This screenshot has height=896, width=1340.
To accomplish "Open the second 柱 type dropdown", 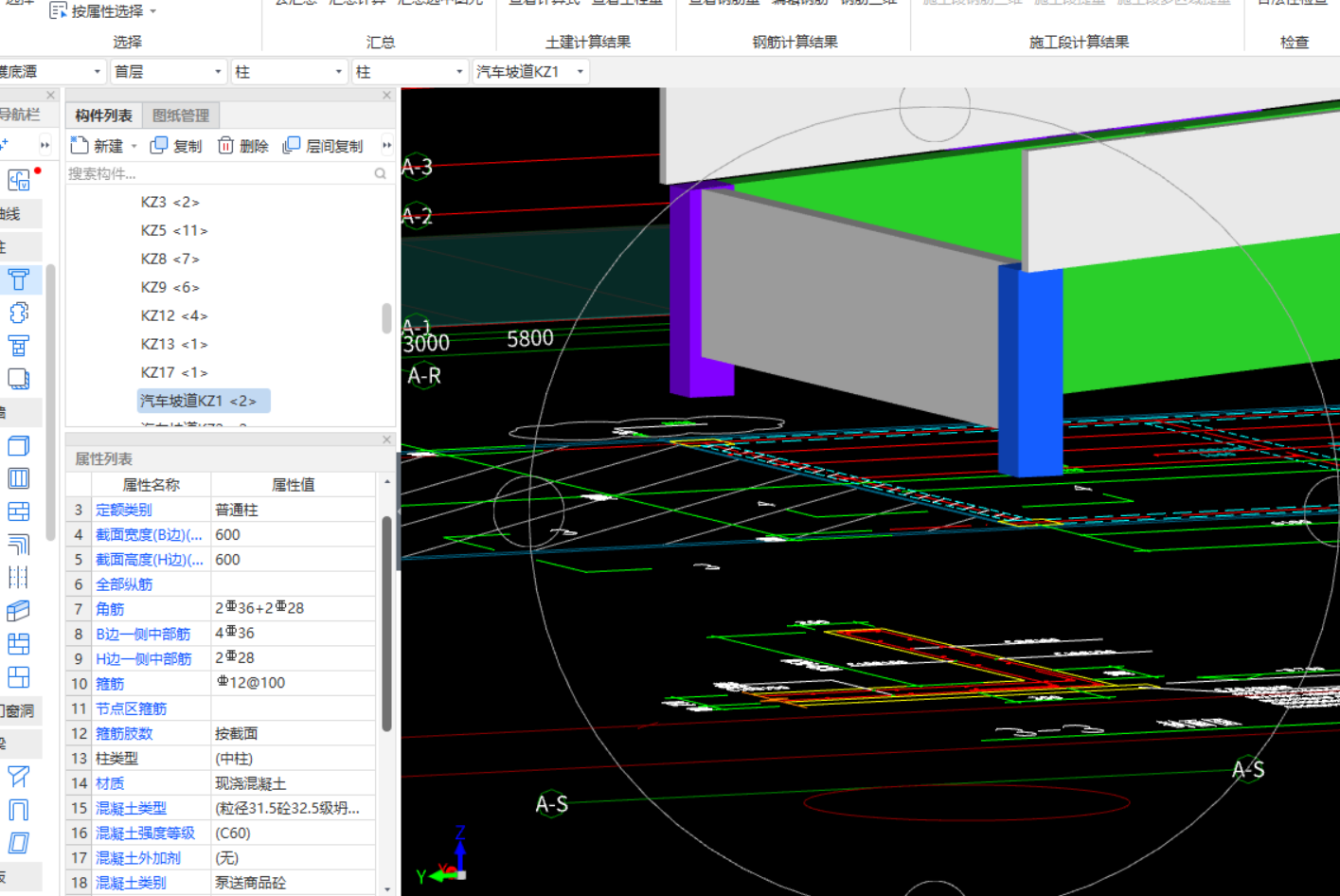I will click(x=459, y=72).
